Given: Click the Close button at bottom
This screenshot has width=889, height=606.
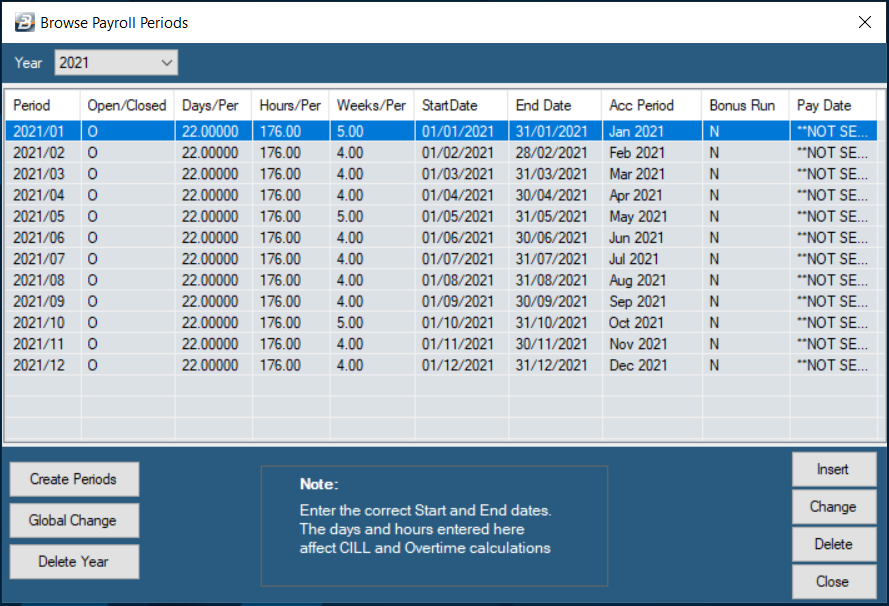Looking at the screenshot, I should (x=833, y=582).
